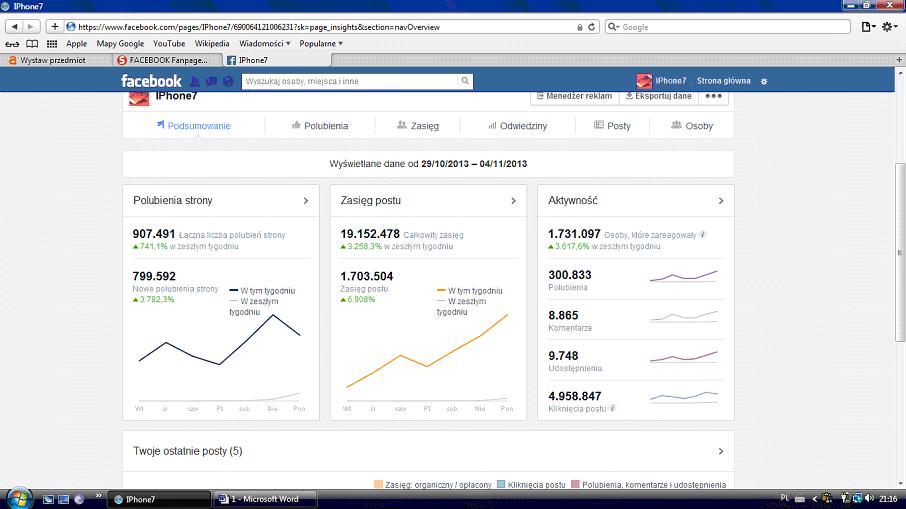
Task: Switch to the Odwiedziny tab
Action: (x=517, y=125)
